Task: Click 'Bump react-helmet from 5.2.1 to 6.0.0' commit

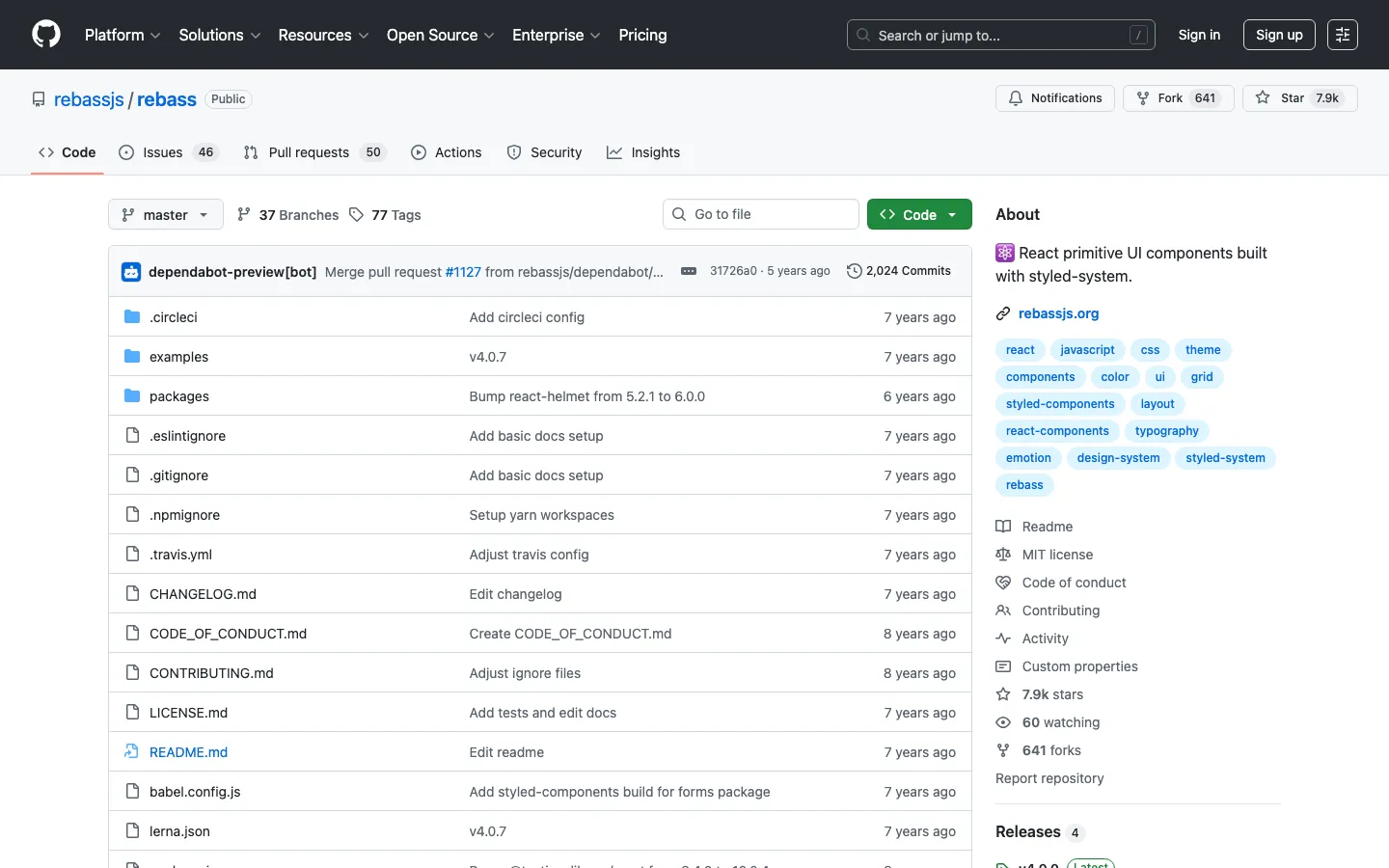Action: coord(586,396)
